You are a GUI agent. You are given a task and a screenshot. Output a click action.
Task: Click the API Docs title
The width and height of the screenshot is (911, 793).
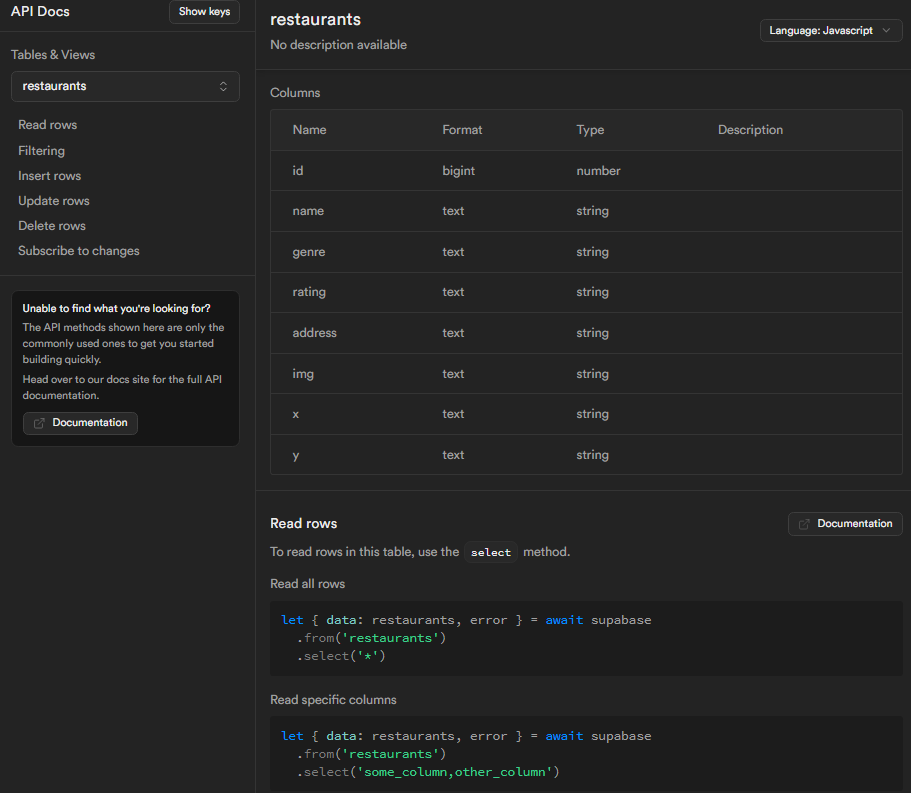point(40,12)
